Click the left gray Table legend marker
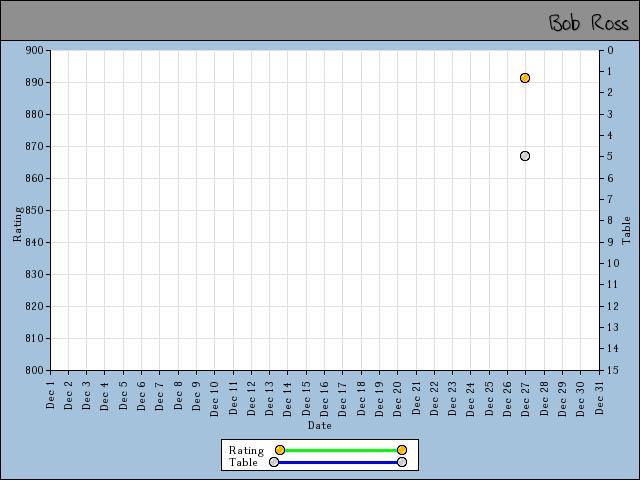 click(274, 462)
